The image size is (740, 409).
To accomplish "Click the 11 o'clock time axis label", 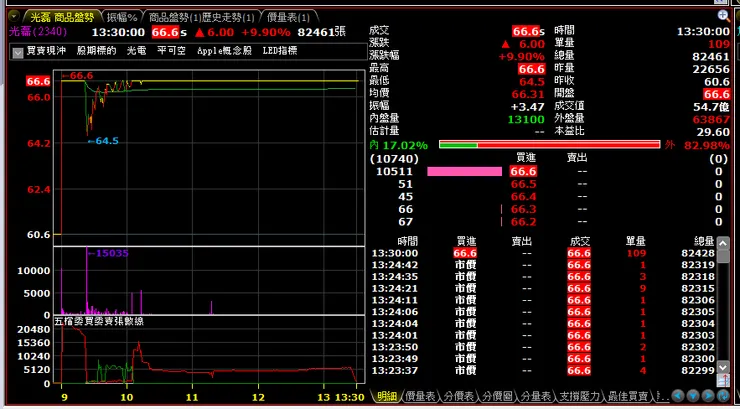I will pos(192,397).
